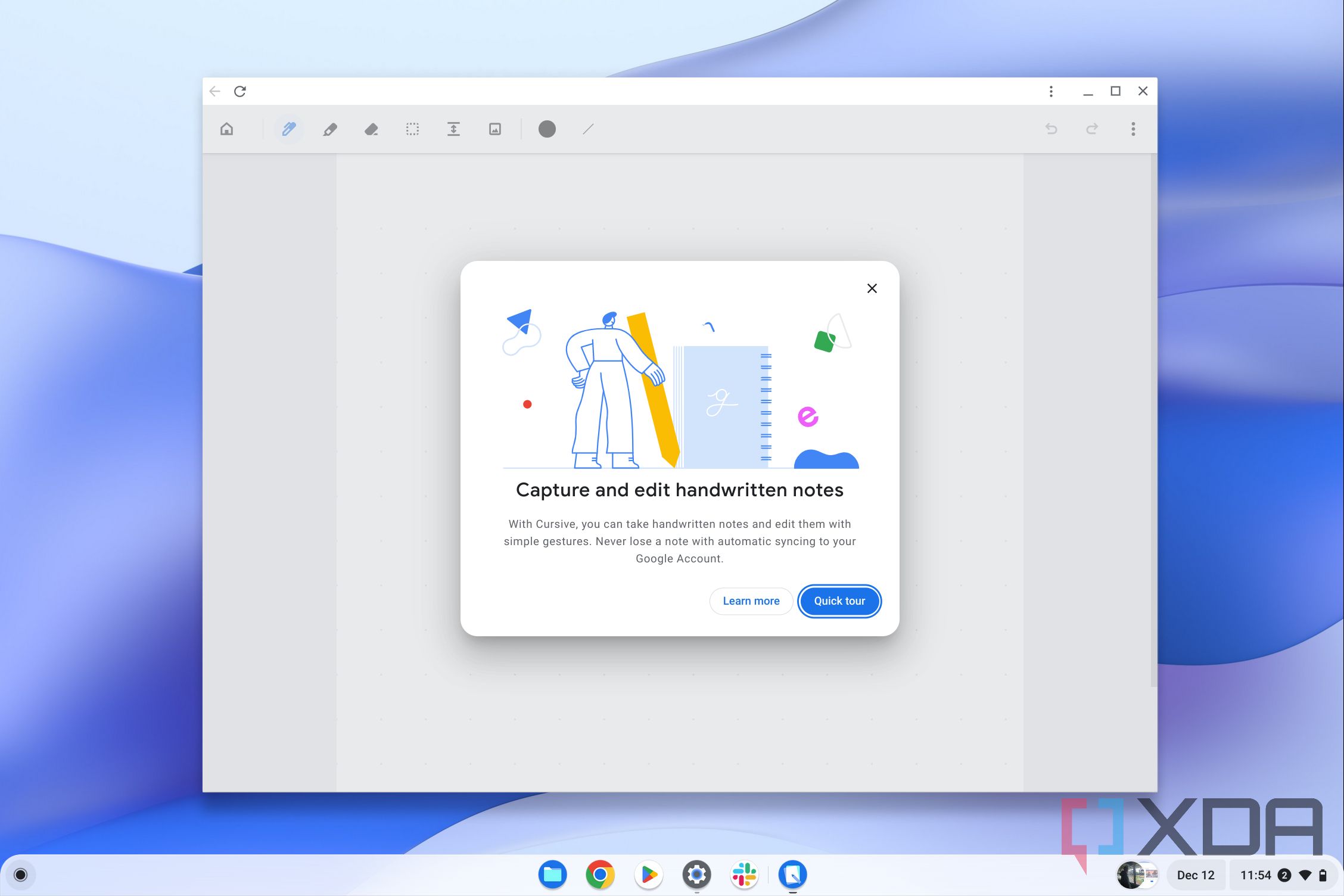1344x896 pixels.
Task: Activate the lasso selection tool
Action: (x=412, y=129)
